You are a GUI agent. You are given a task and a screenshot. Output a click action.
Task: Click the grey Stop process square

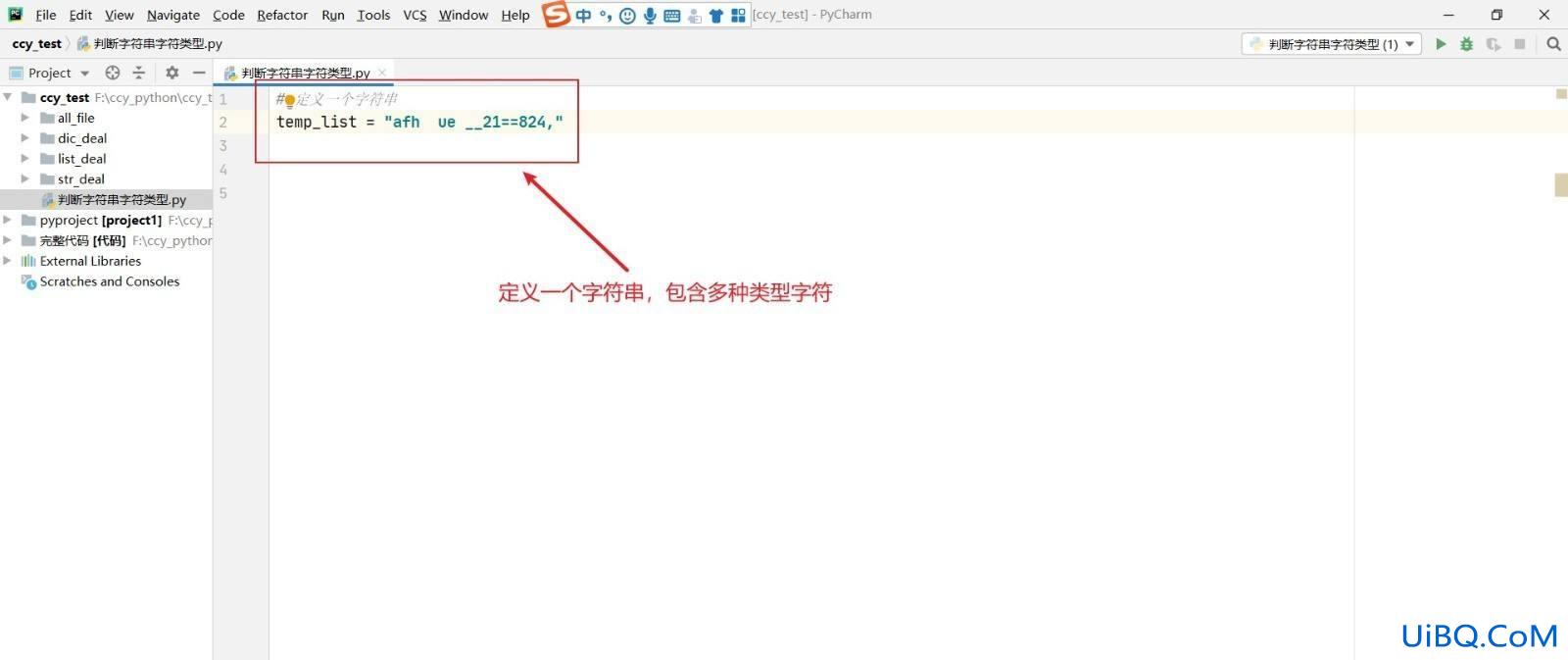coord(1520,44)
